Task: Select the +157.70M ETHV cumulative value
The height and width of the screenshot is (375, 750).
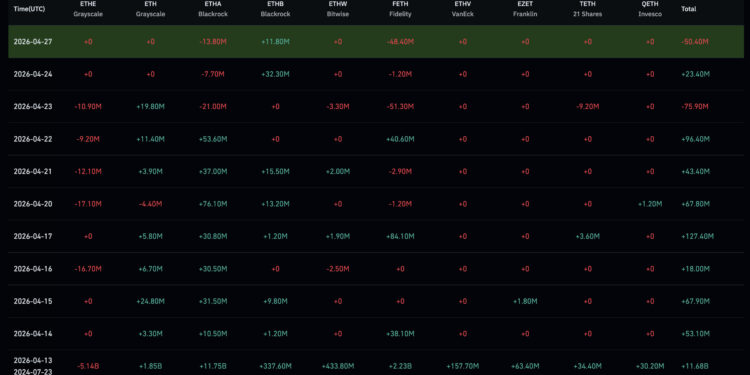Action: point(463,366)
